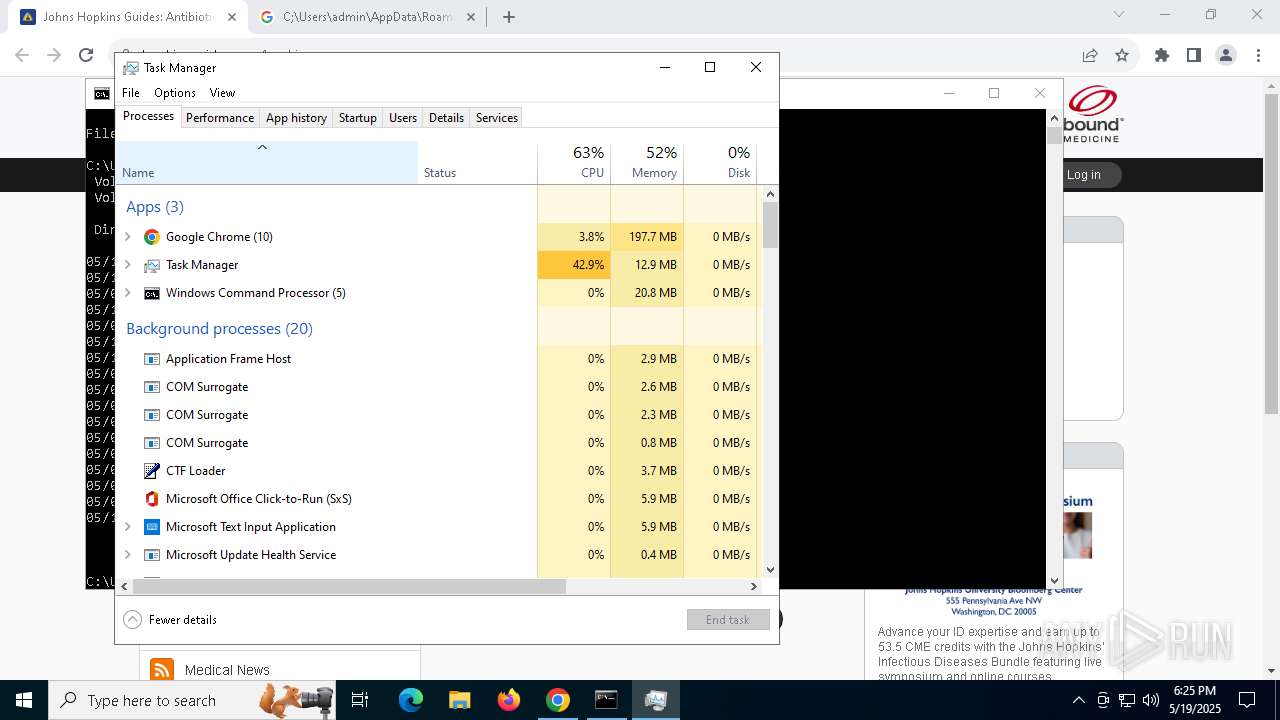Image resolution: width=1280 pixels, height=720 pixels.
Task: Click the taskbar clock showing 6:25 PM
Action: tap(1194, 700)
